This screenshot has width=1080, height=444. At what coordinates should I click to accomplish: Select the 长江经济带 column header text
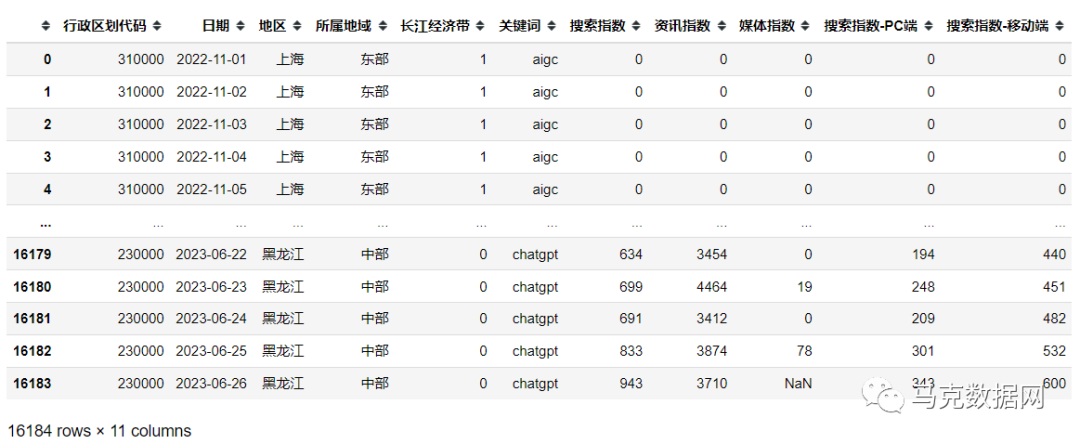(436, 26)
